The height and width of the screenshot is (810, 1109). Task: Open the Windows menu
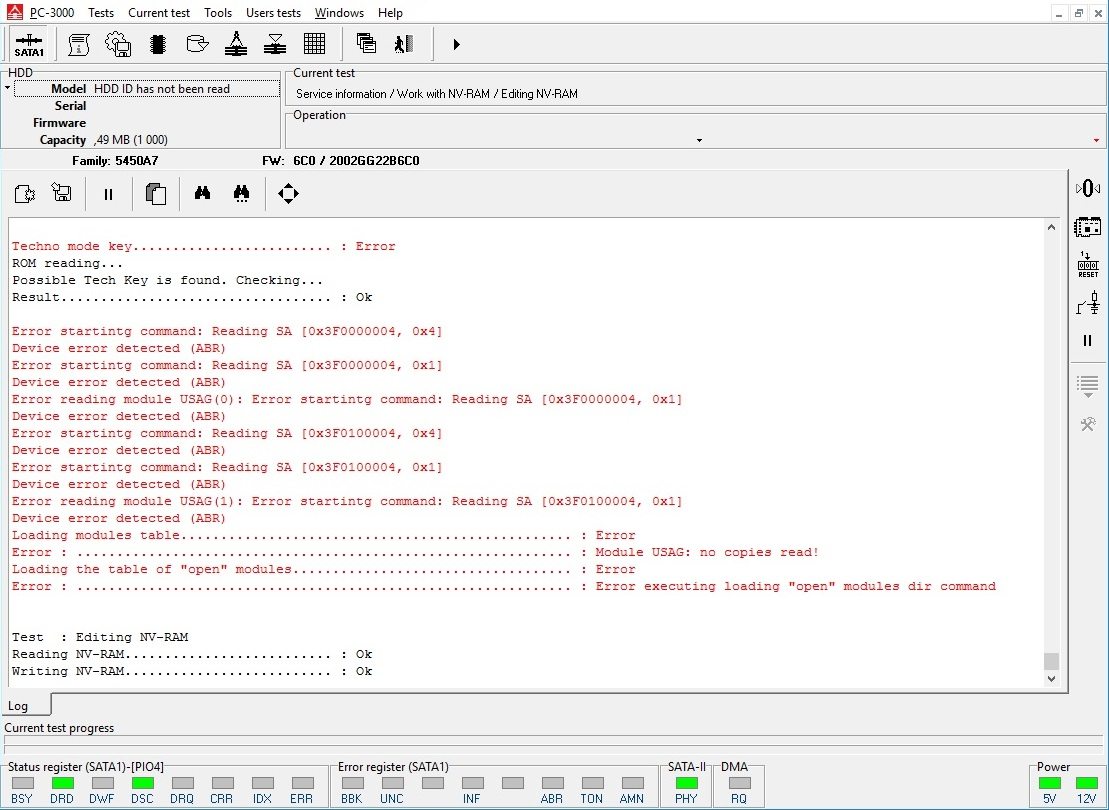pyautogui.click(x=339, y=13)
